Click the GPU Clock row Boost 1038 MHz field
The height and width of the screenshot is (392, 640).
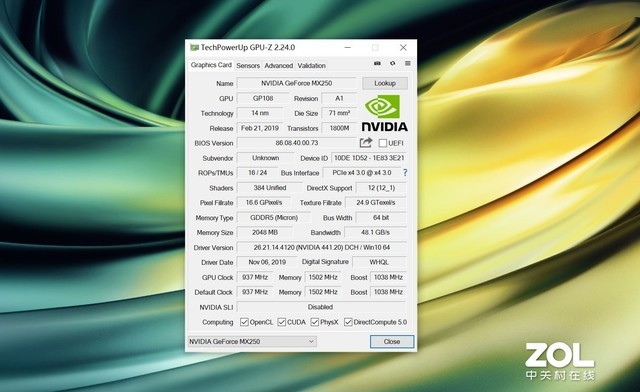(388, 277)
